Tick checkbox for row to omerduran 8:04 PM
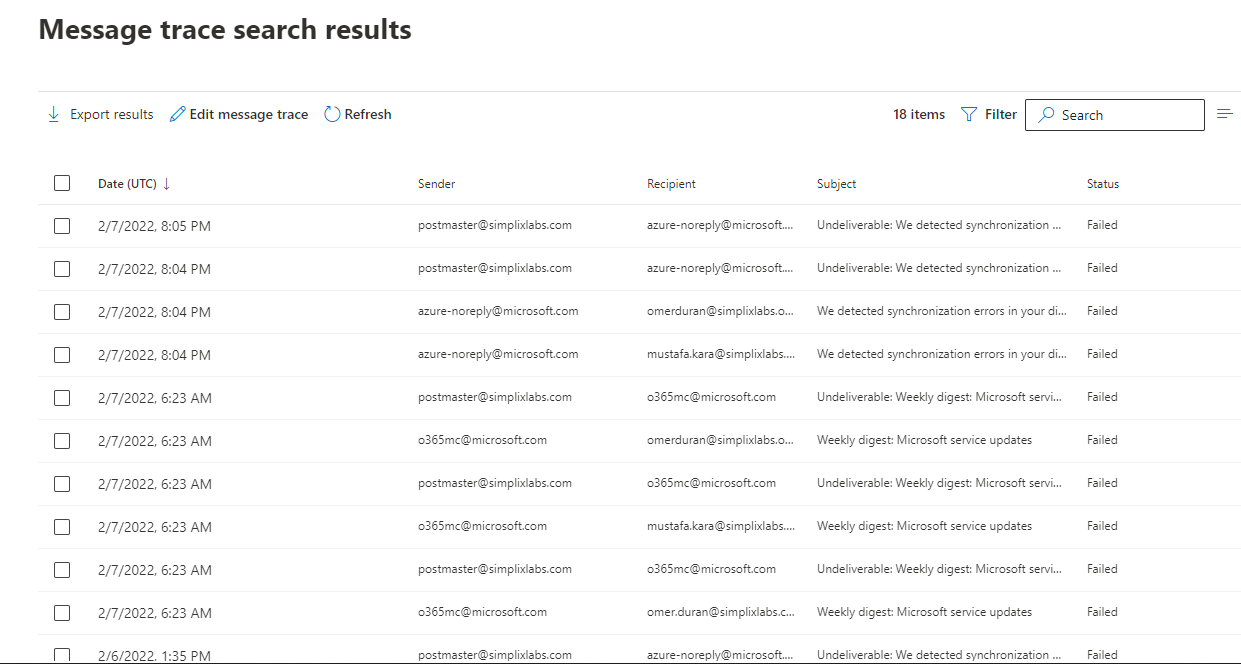Viewport: 1241px width, 664px height. [62, 312]
